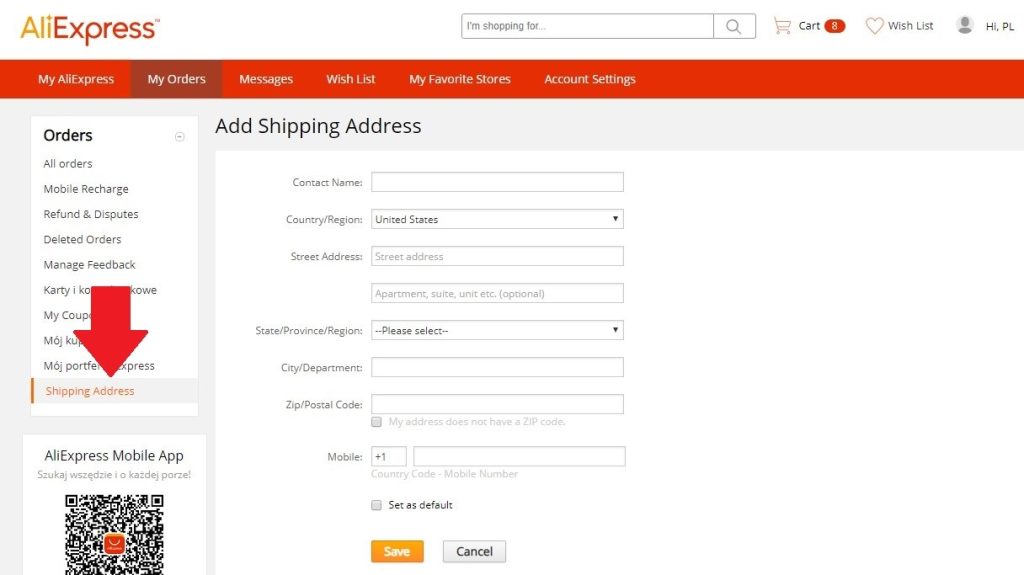Screen dimensions: 1024x575
Task: Open Manage Feedback
Action: [x=89, y=265]
